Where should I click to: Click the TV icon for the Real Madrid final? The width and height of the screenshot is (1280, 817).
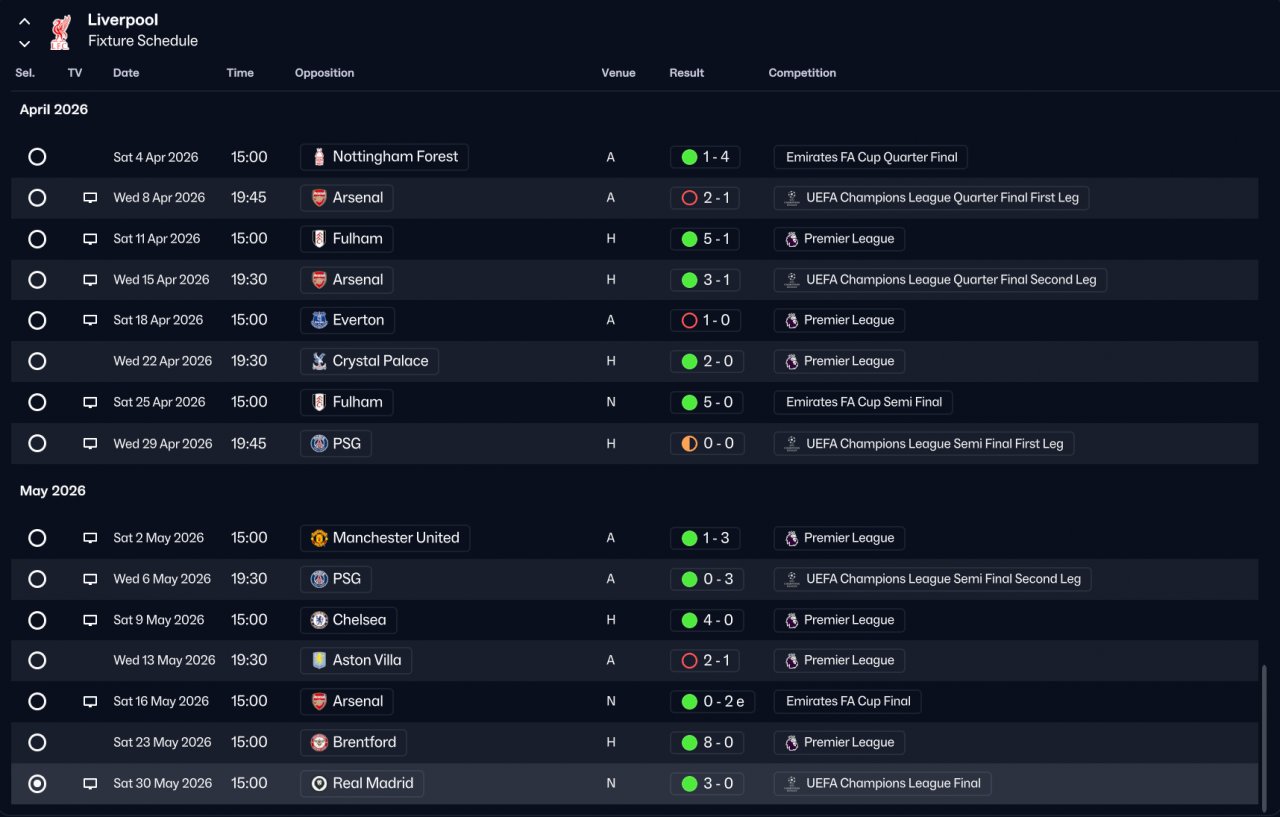[x=90, y=783]
